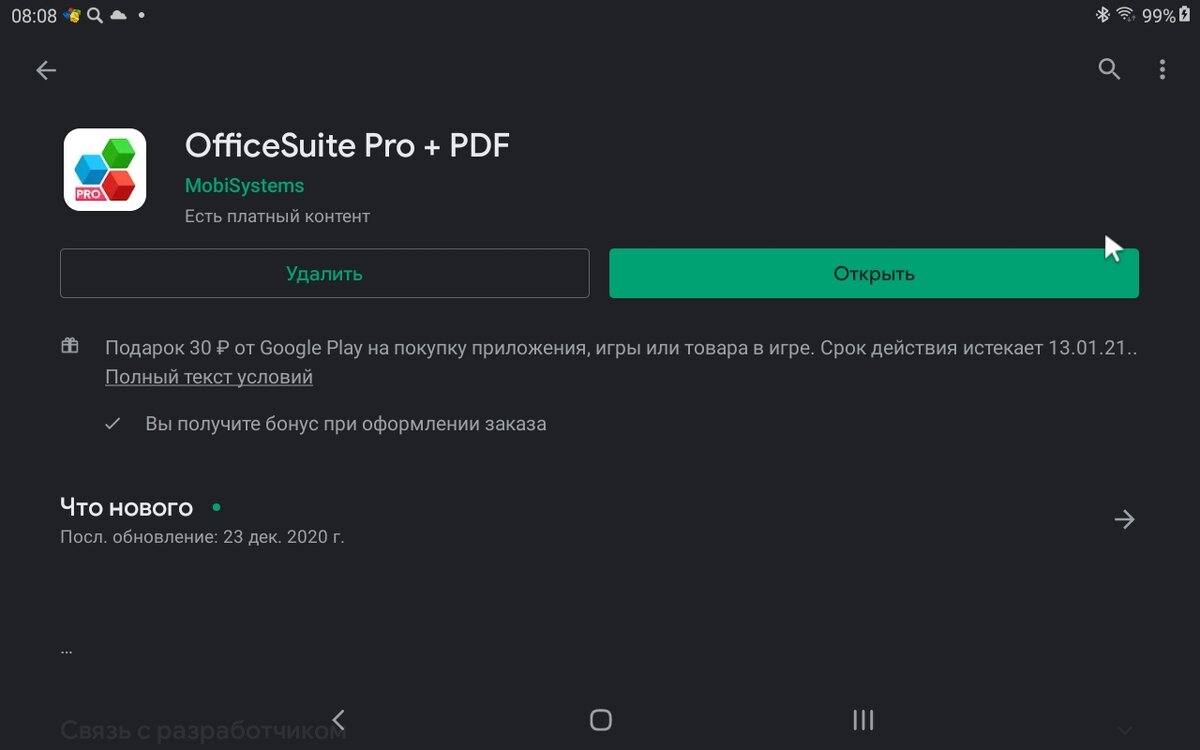Tap Удалить to uninstall OfficeSuite Pro
Image resolution: width=1200 pixels, height=750 pixels.
(324, 272)
